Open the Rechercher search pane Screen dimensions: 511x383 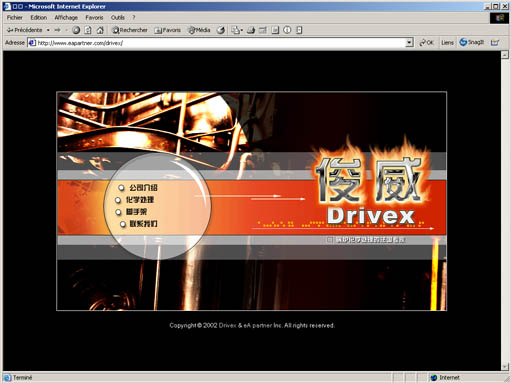130,30
